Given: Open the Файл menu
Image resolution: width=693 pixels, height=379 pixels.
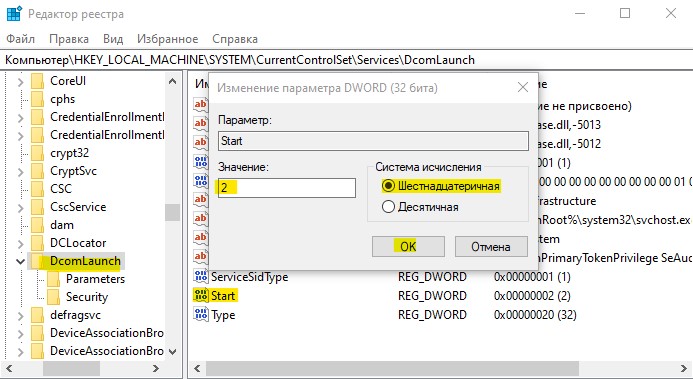Looking at the screenshot, I should point(20,39).
